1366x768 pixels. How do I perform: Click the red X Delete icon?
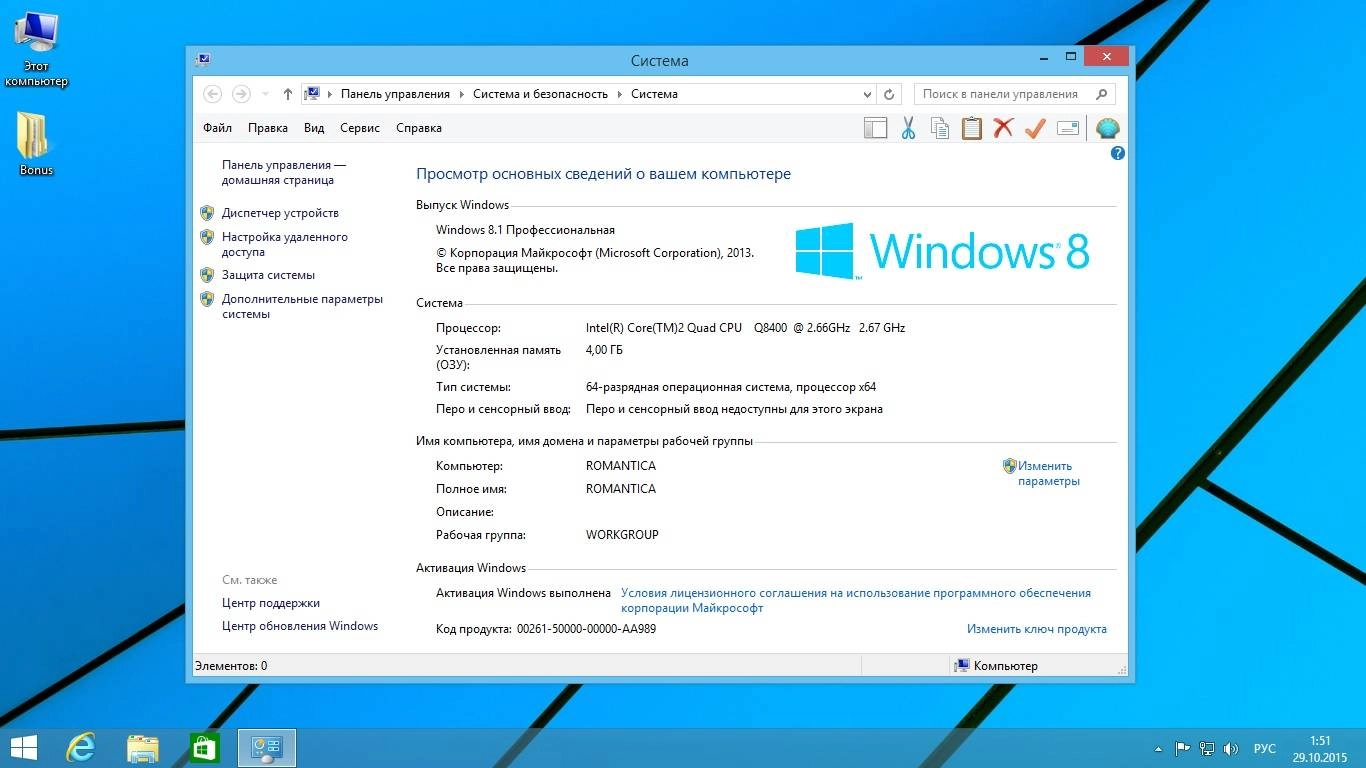pyautogui.click(x=1003, y=128)
